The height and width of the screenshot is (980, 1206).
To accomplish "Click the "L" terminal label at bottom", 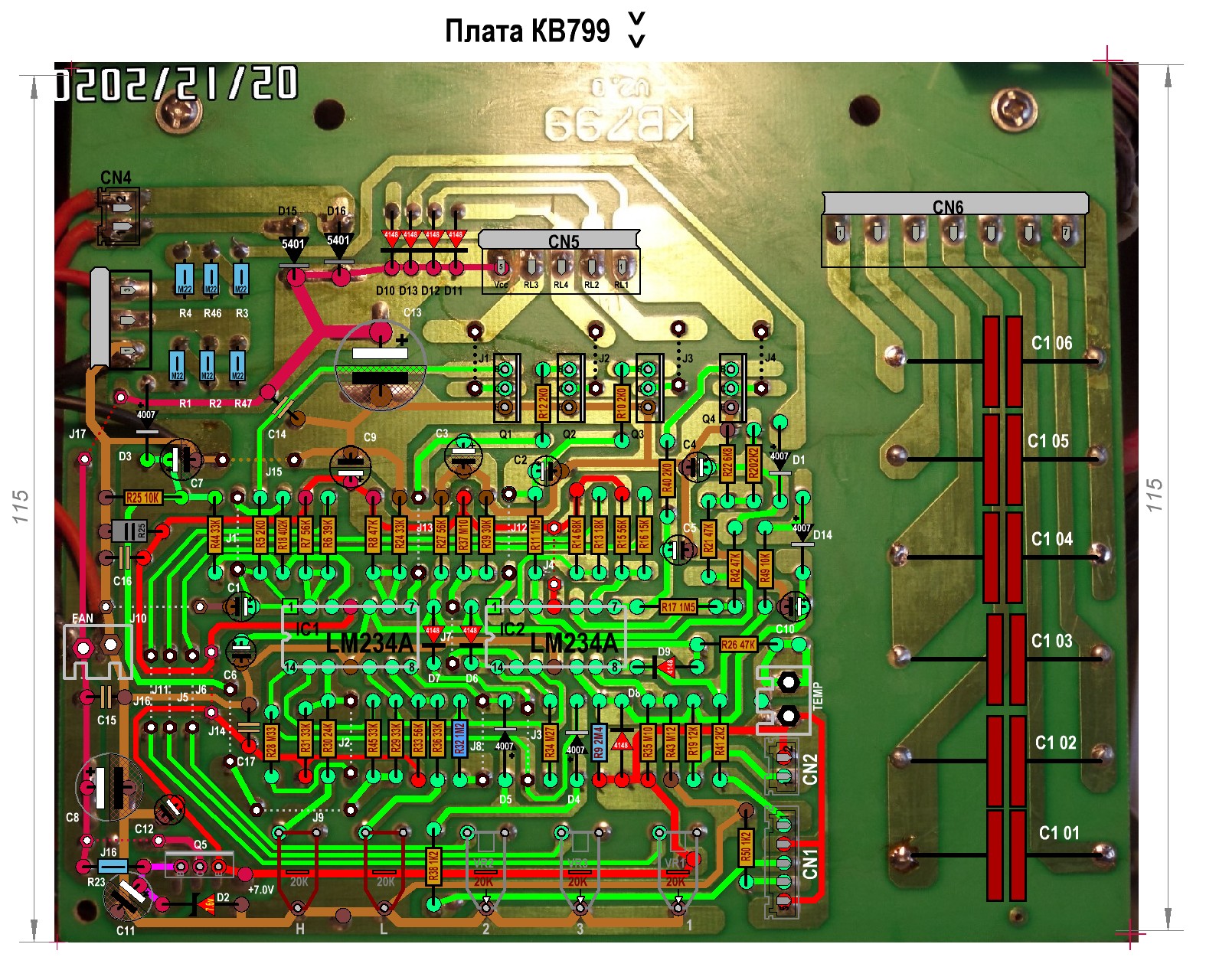I will [384, 929].
